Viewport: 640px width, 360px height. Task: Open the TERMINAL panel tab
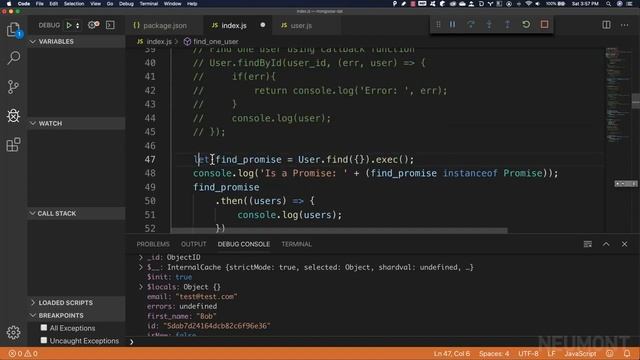tap(296, 244)
